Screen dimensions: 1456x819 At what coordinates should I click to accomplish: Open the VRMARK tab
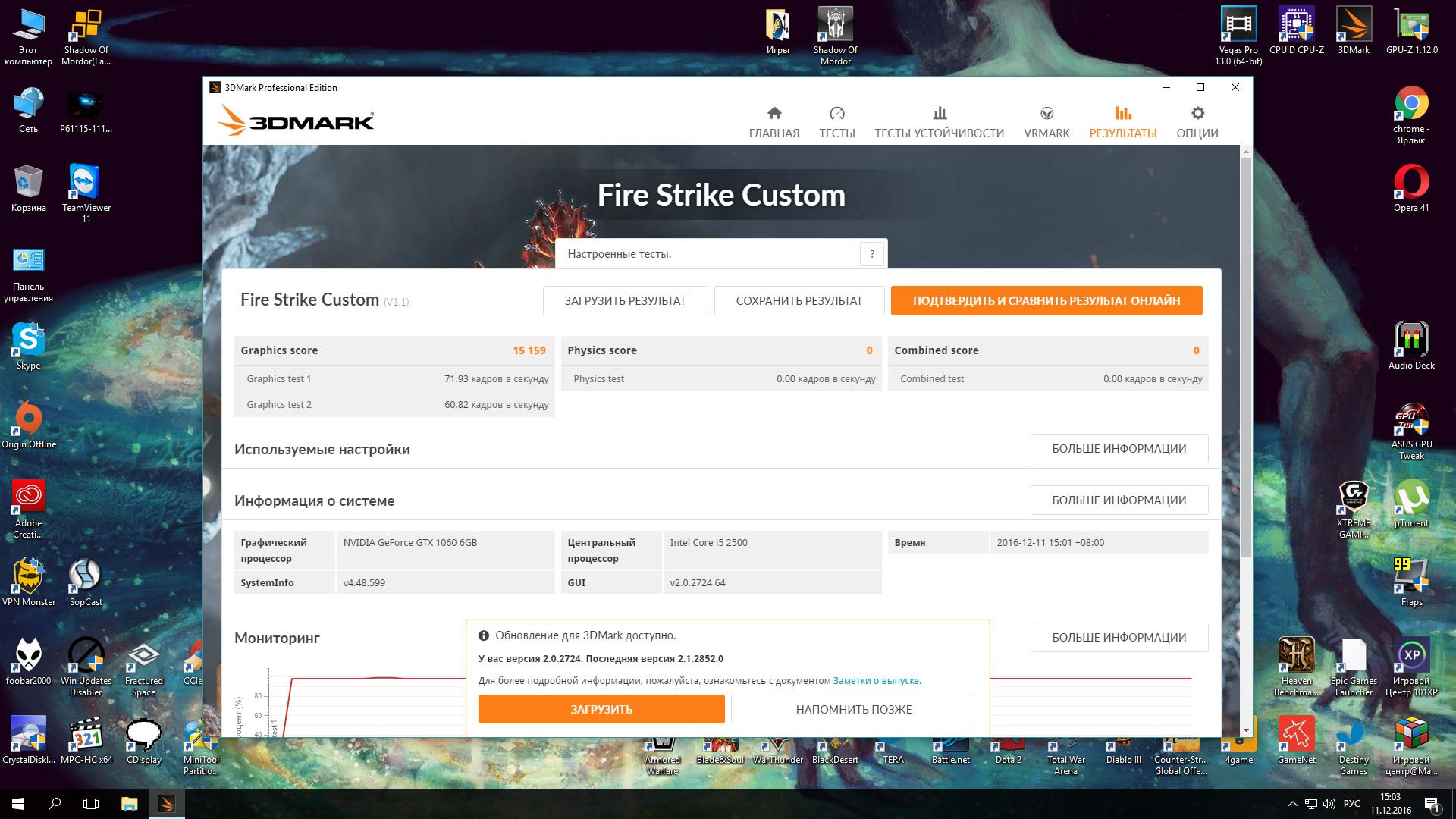click(x=1046, y=122)
